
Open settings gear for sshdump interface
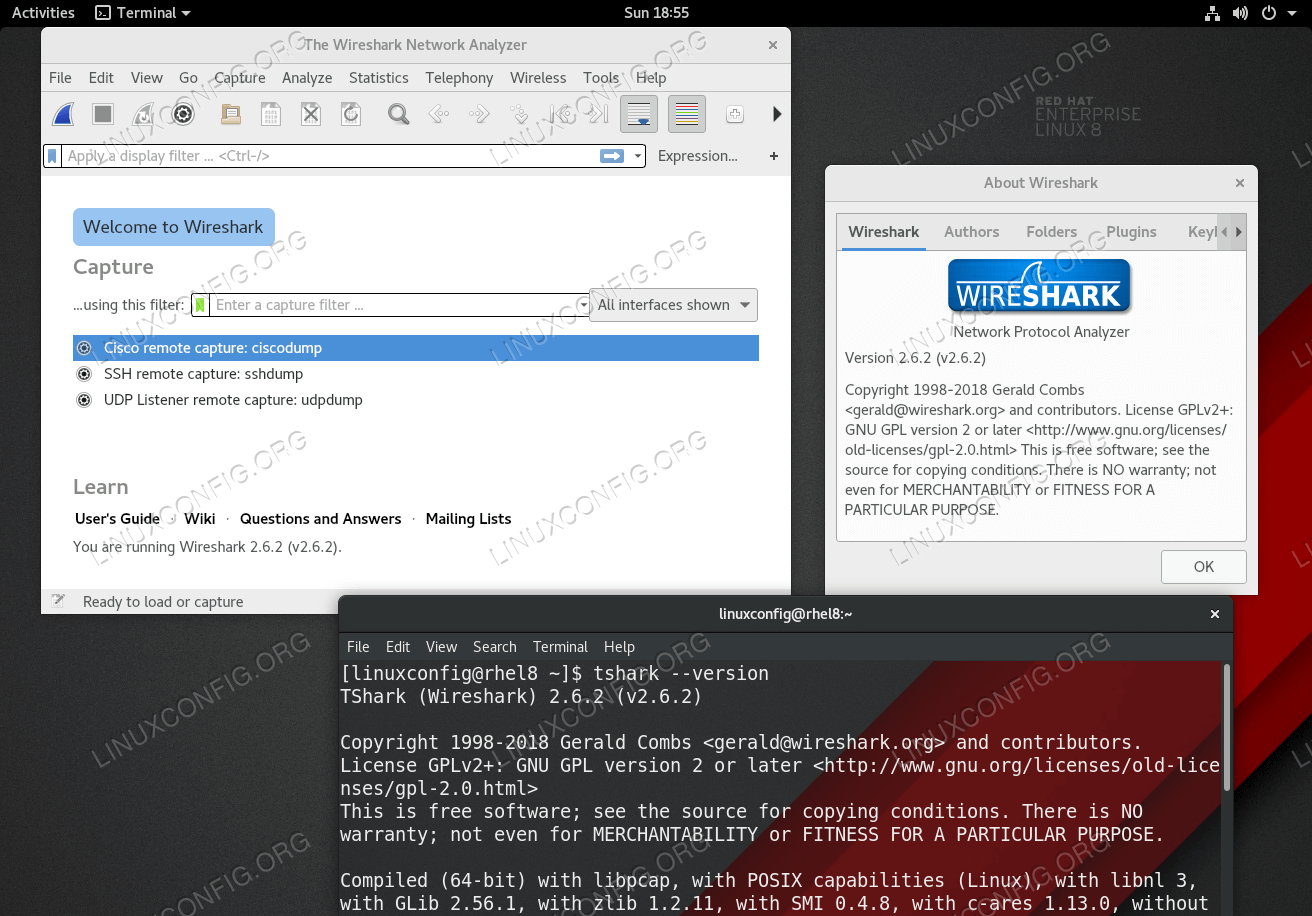(x=85, y=374)
